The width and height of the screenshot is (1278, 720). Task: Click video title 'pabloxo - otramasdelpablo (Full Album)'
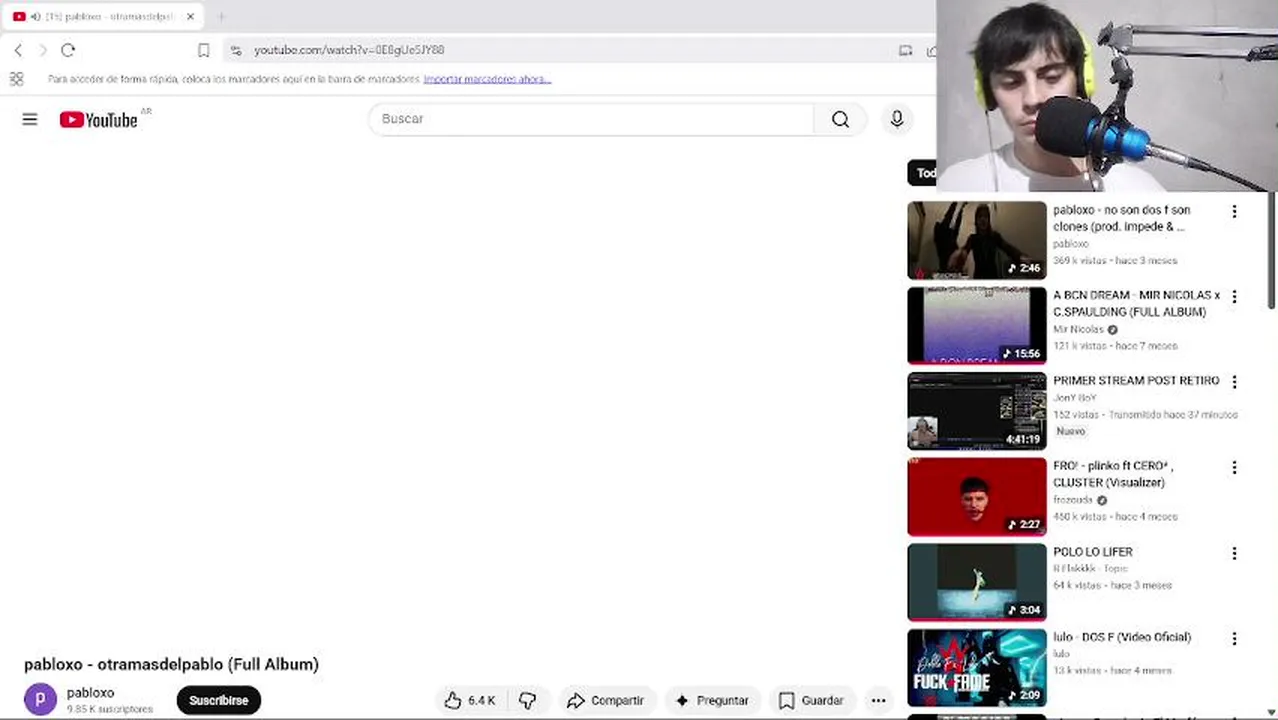(172, 664)
